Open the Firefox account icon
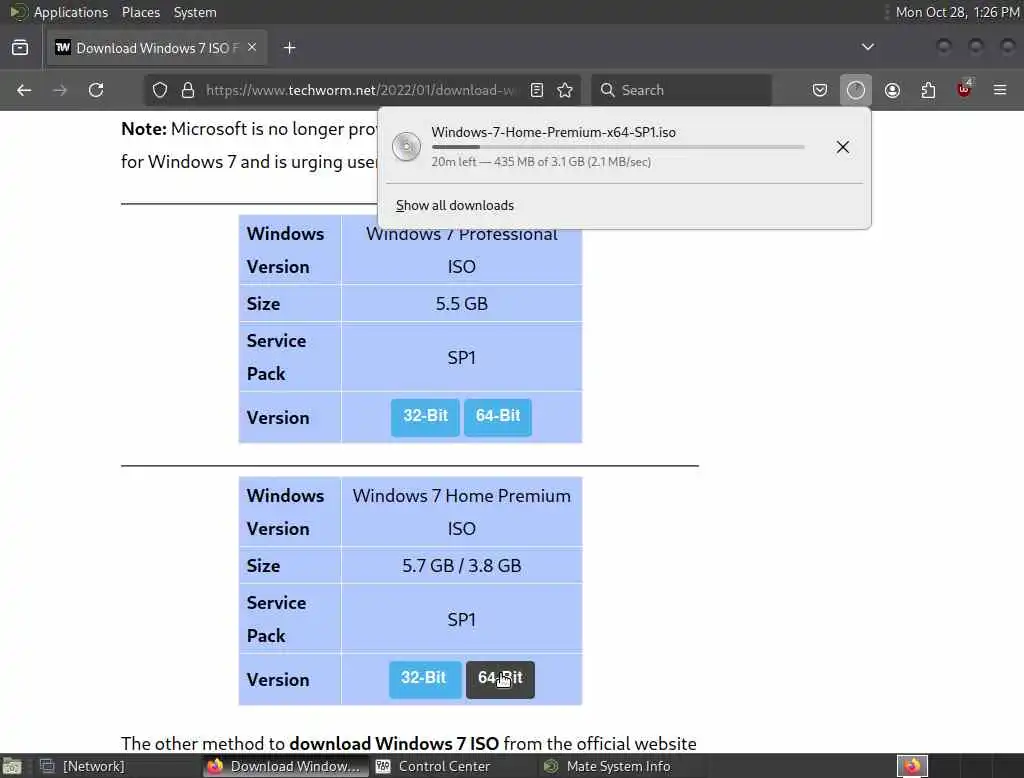The height and width of the screenshot is (778, 1024). tap(892, 90)
